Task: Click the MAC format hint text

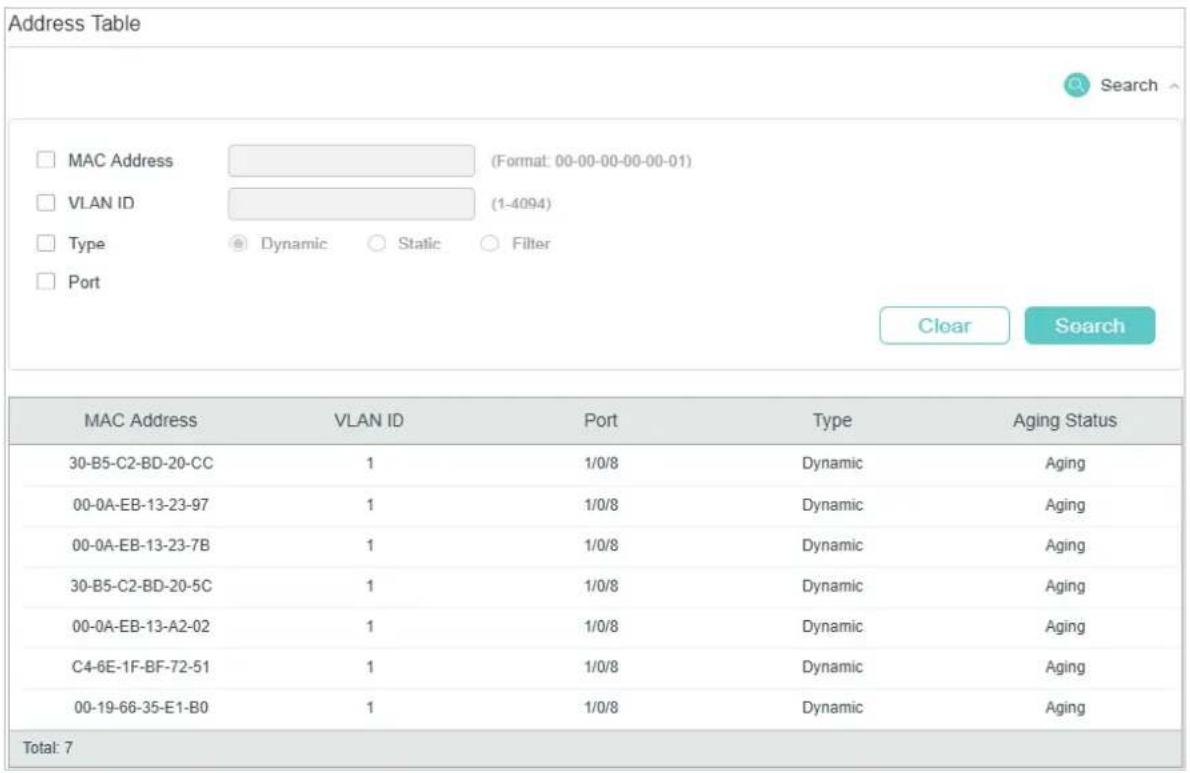Action: pyautogui.click(x=591, y=161)
